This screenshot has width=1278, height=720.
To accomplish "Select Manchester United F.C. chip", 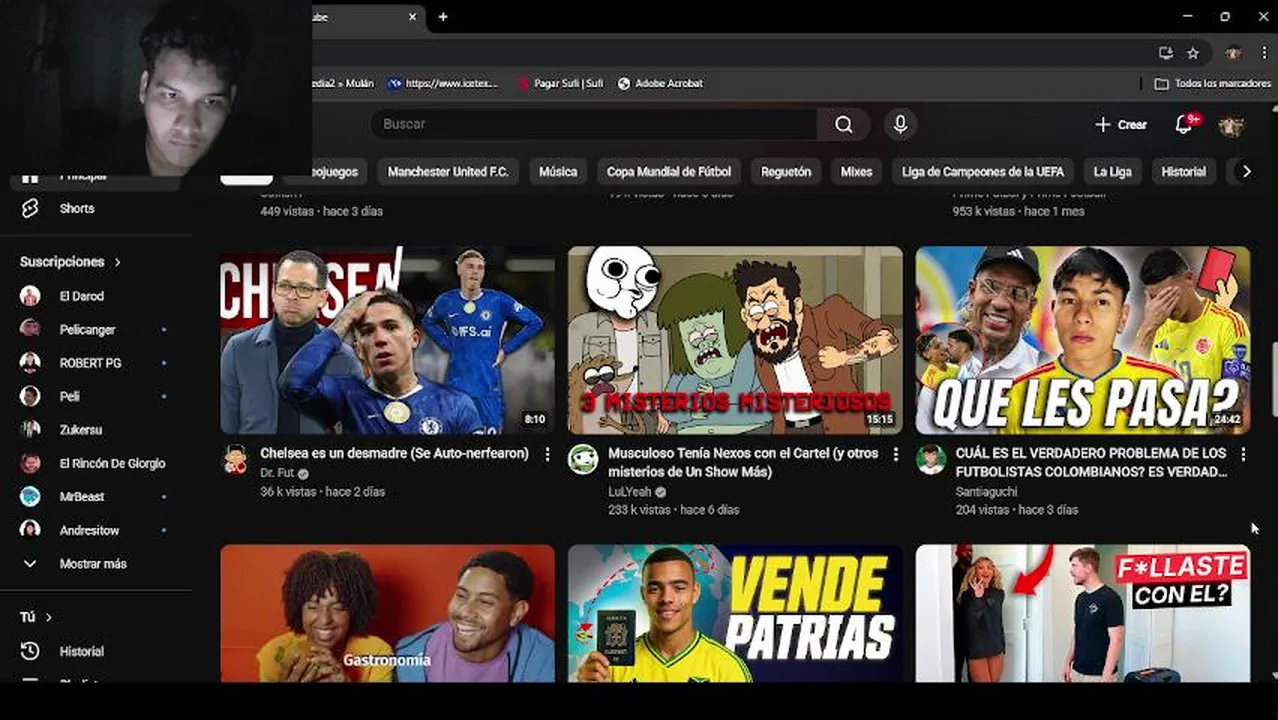I will click(448, 172).
